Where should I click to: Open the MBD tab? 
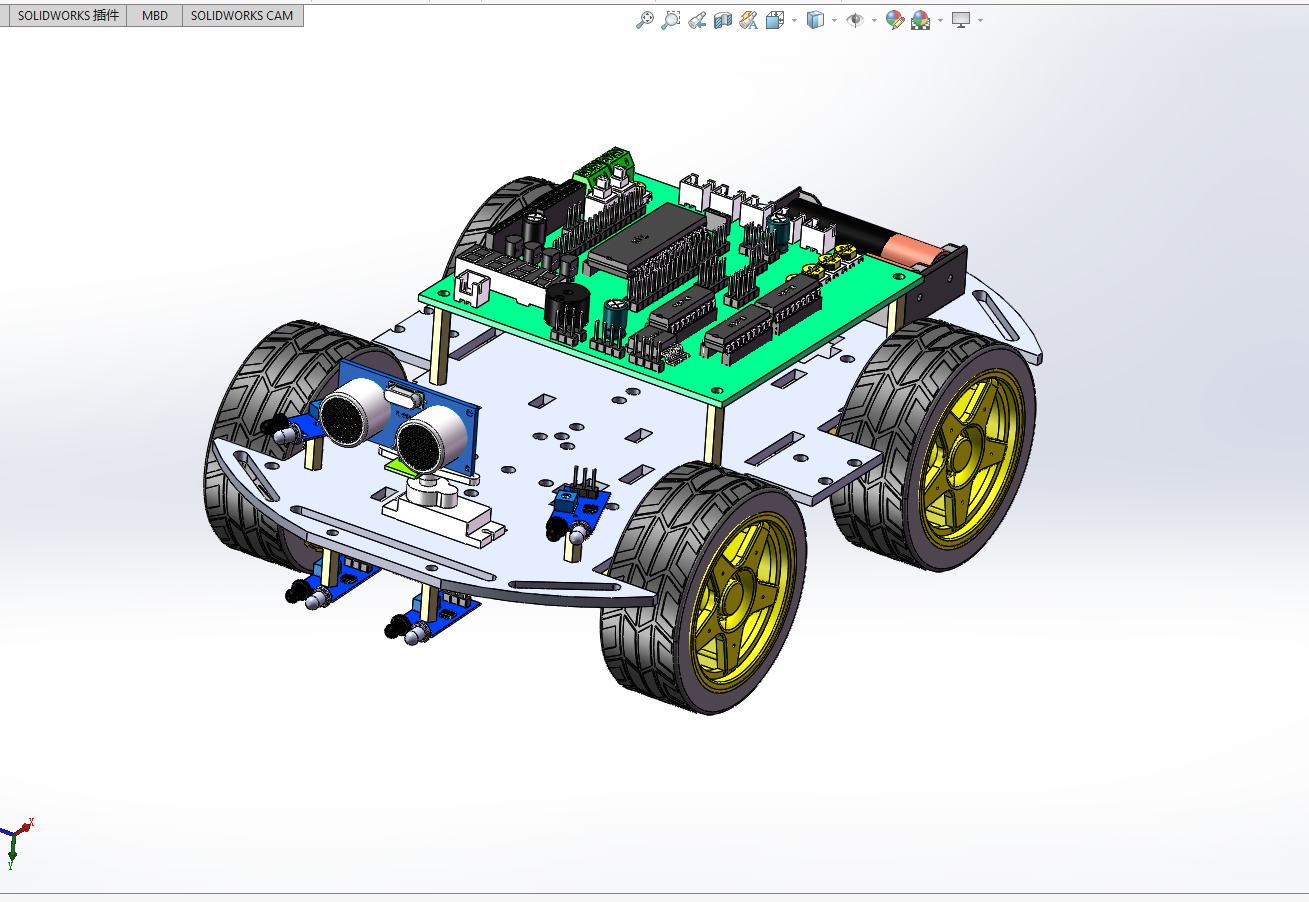coord(155,16)
